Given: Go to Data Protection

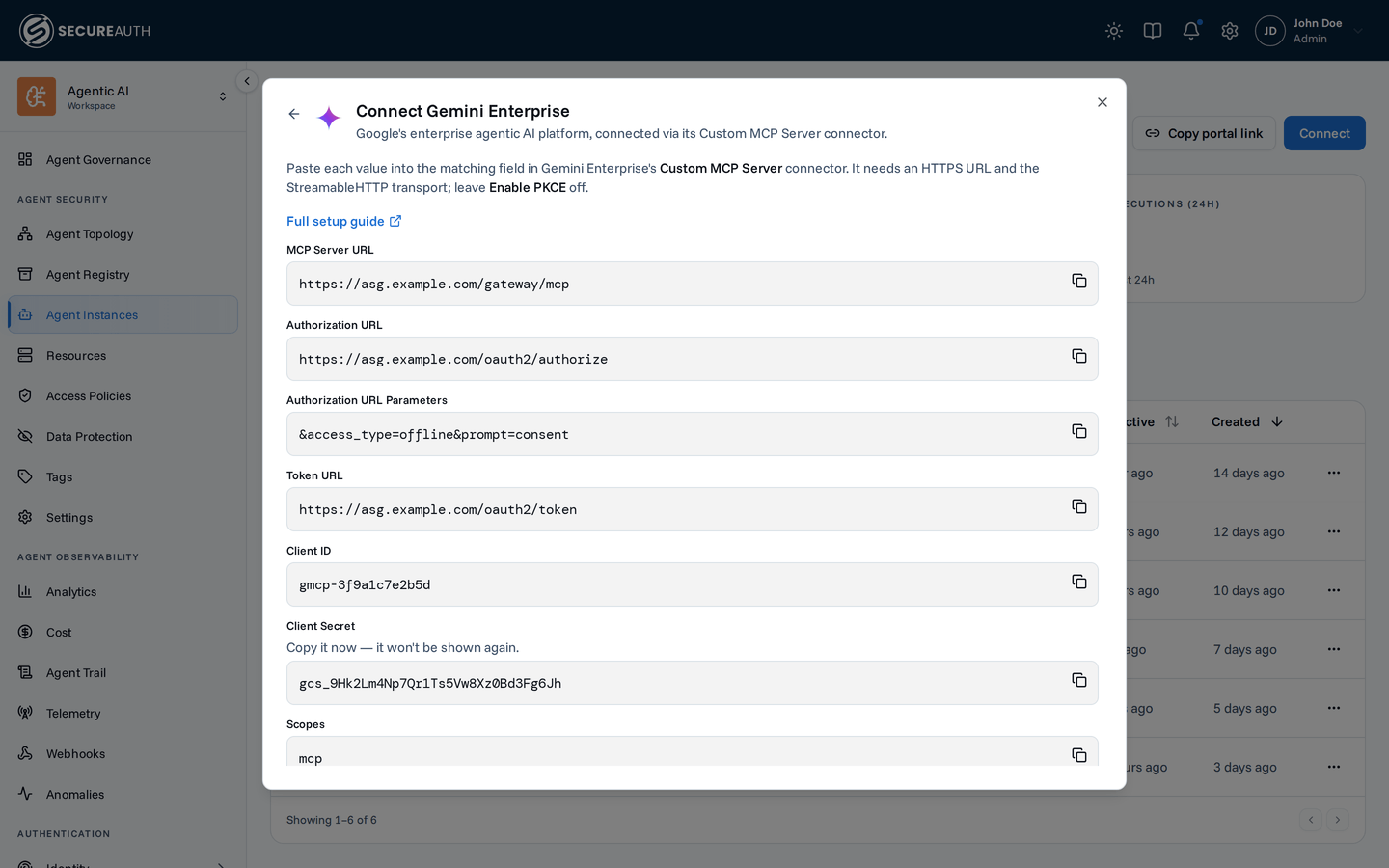Looking at the screenshot, I should (x=123, y=436).
